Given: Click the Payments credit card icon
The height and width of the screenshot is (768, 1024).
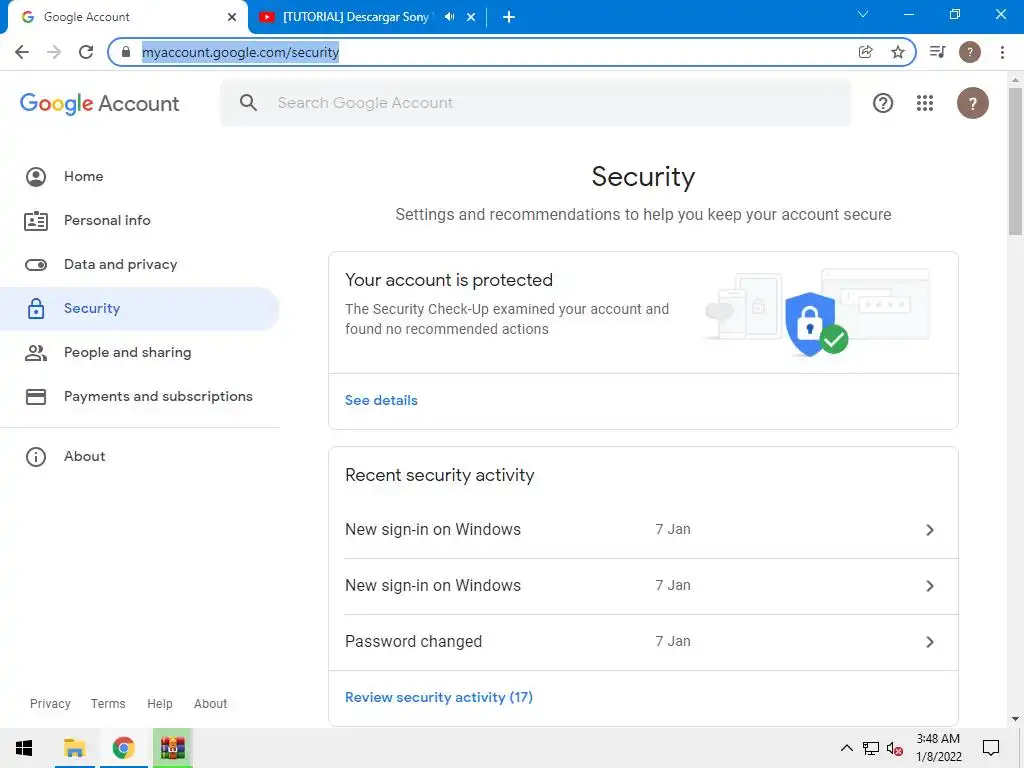Looking at the screenshot, I should pyautogui.click(x=36, y=396).
